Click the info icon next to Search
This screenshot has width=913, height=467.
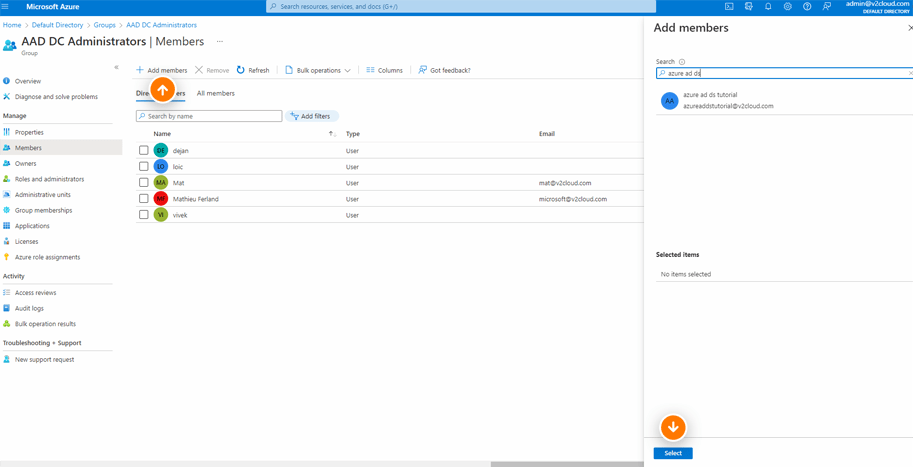(x=682, y=62)
